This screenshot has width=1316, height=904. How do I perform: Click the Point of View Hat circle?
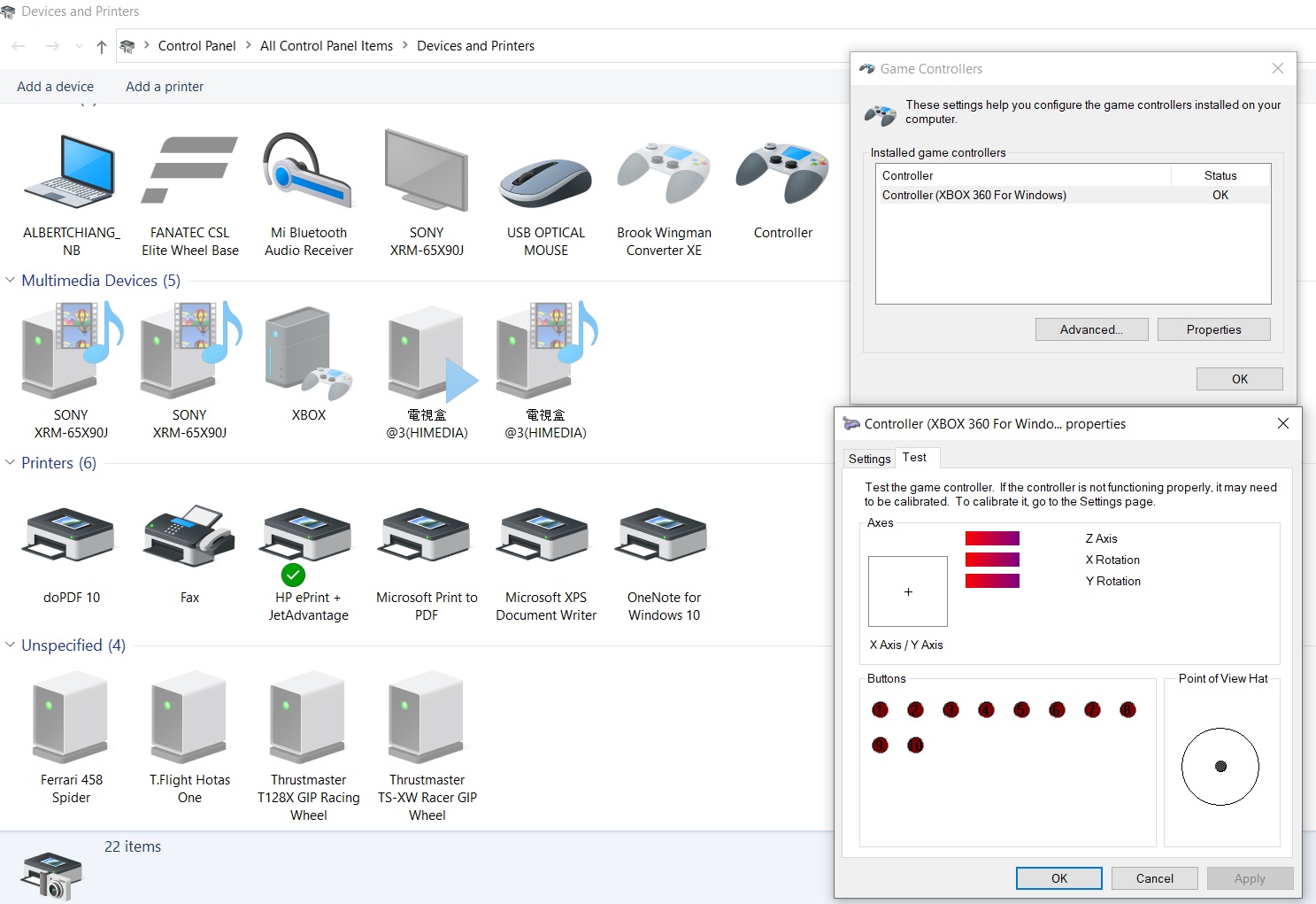[x=1220, y=767]
